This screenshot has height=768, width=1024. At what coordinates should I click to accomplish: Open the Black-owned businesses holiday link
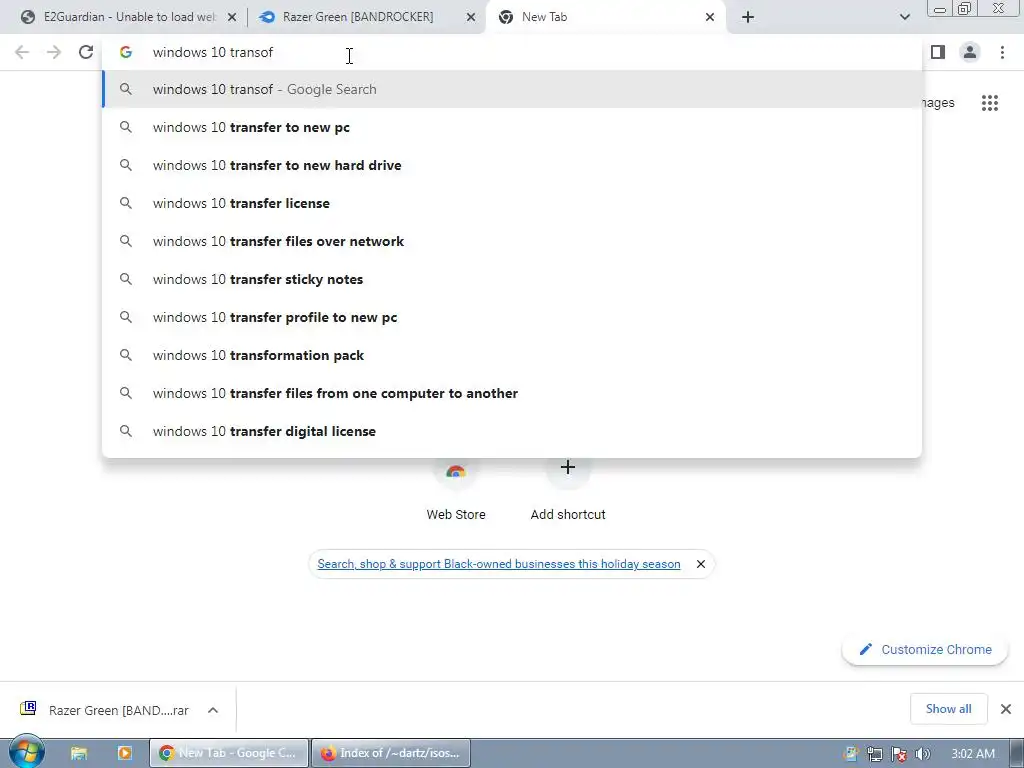point(498,564)
